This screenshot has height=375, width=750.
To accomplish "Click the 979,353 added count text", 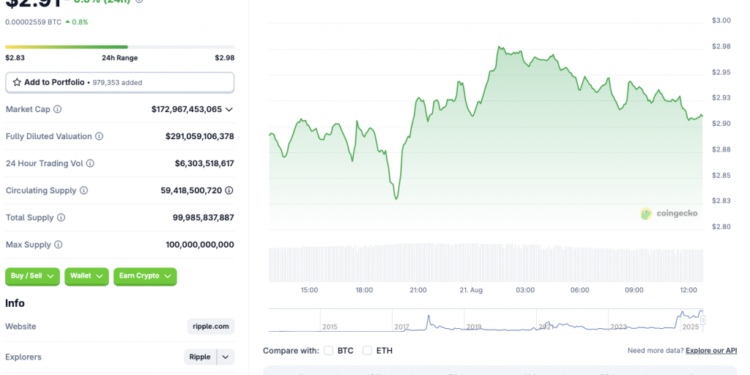I will [x=117, y=83].
